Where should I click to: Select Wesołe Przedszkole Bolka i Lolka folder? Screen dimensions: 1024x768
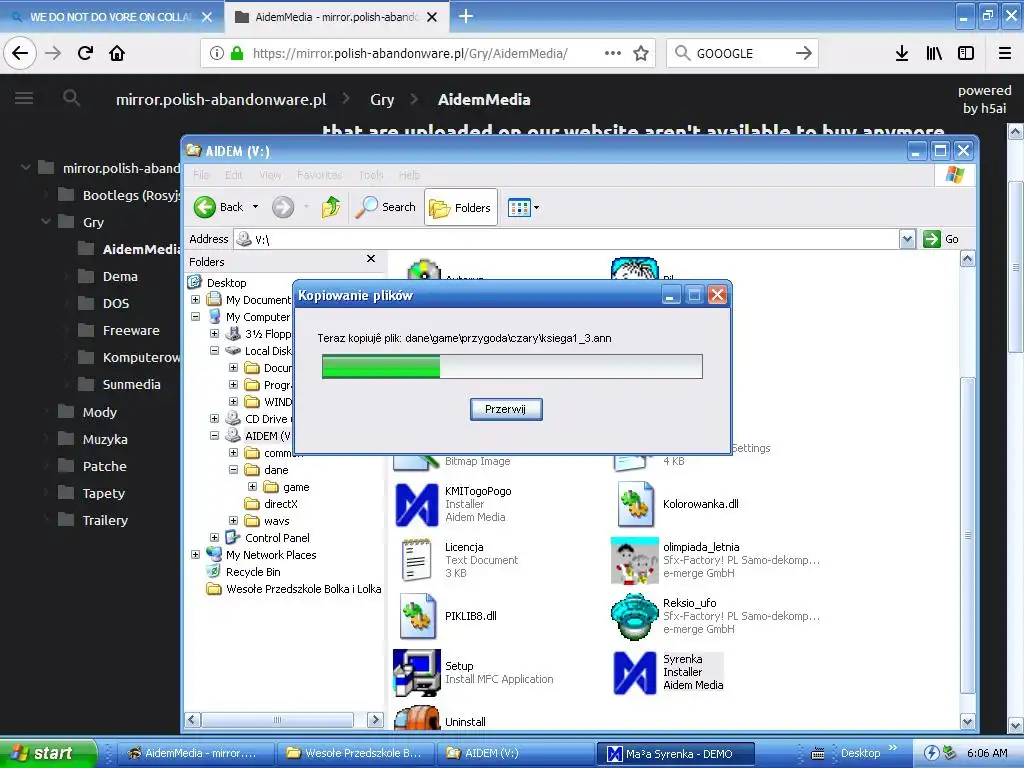coord(303,588)
